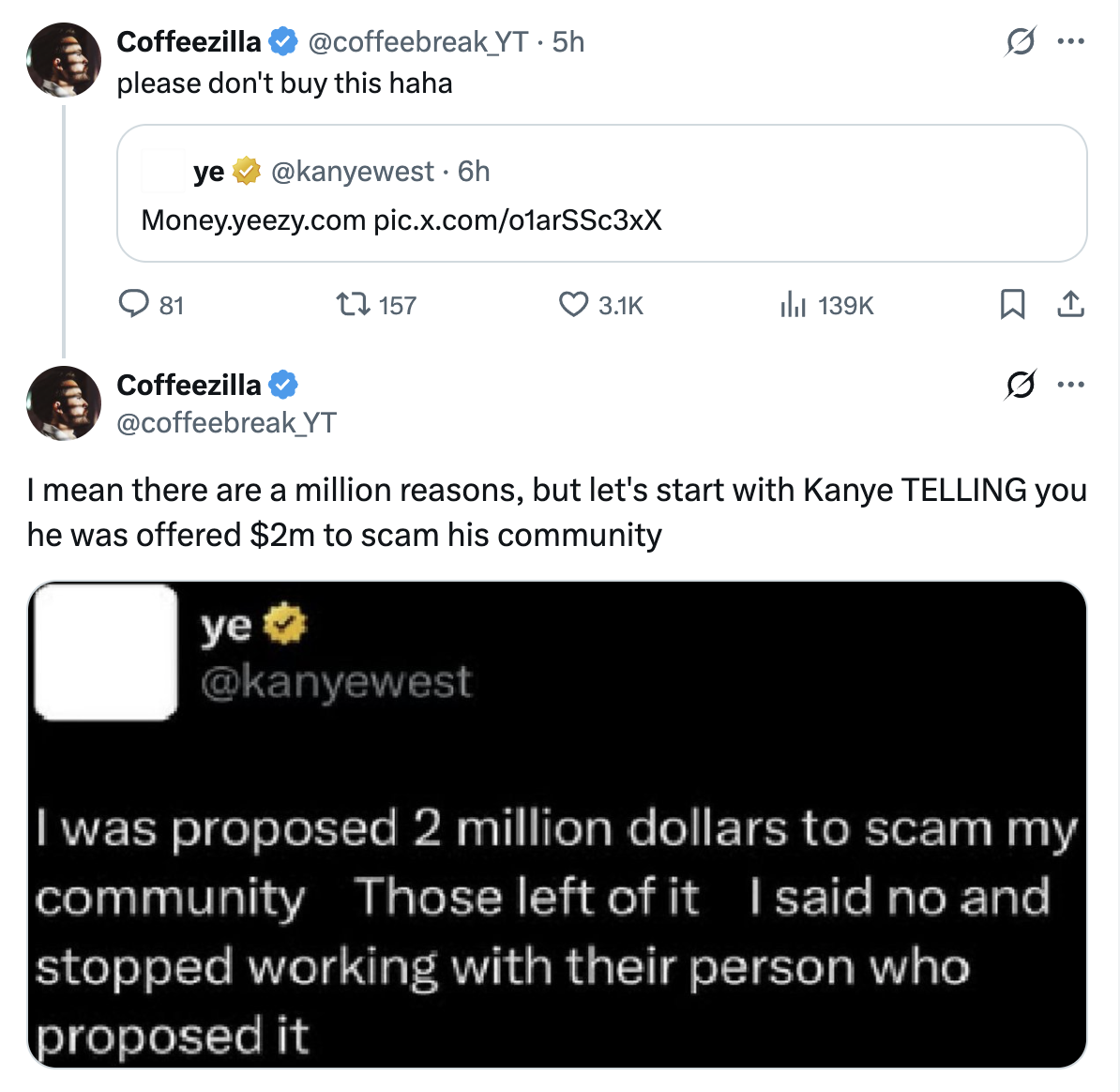Open @coffeebreak_YT handle under second tweet

pyautogui.click(x=226, y=423)
